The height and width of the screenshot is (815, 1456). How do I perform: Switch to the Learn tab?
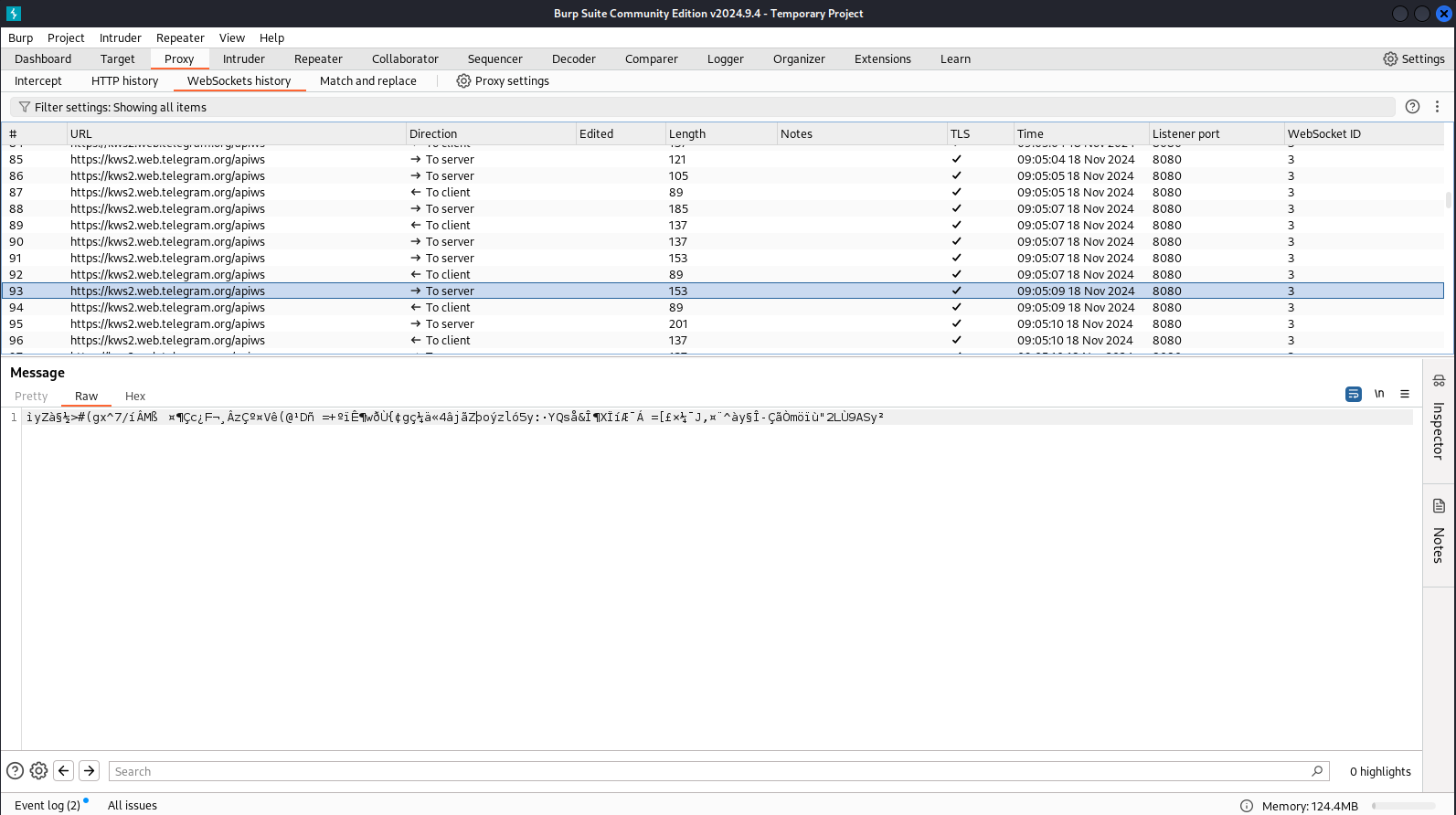click(x=955, y=58)
